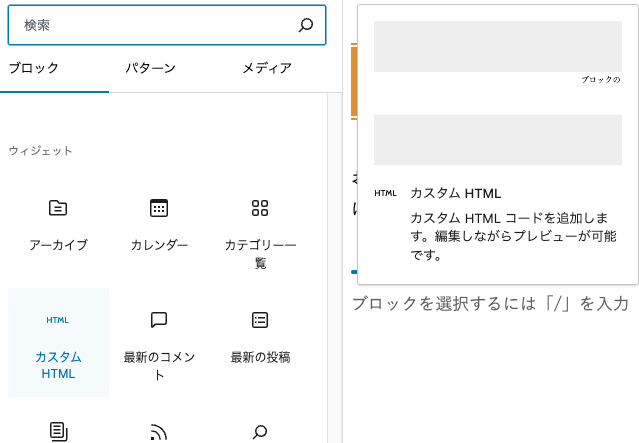The image size is (639, 443).
Task: Switch to the ブロック tab
Action: click(34, 68)
